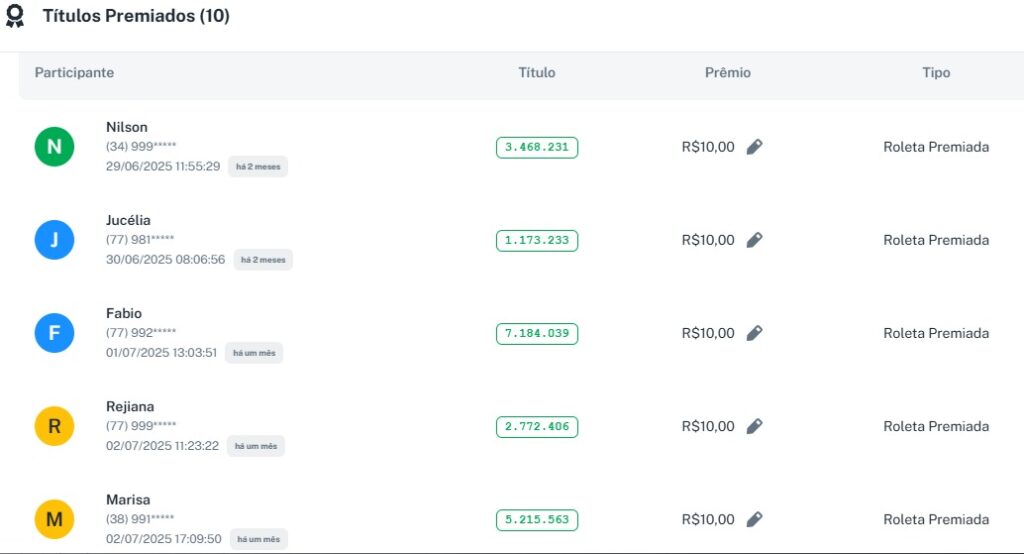This screenshot has height=554, width=1024.
Task: Click the Título column header
Action: [537, 73]
